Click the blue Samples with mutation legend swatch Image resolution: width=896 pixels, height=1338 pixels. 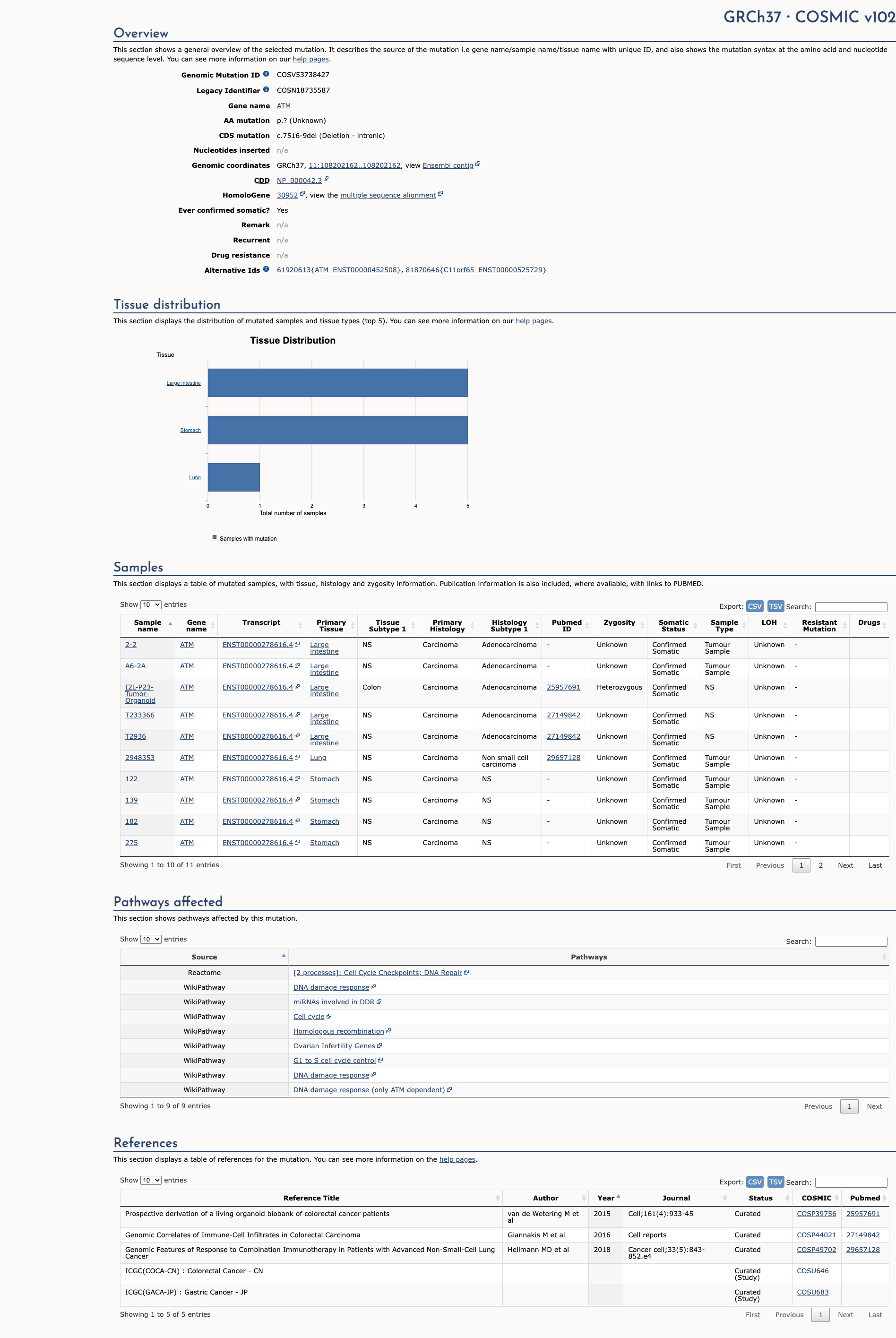click(x=214, y=537)
